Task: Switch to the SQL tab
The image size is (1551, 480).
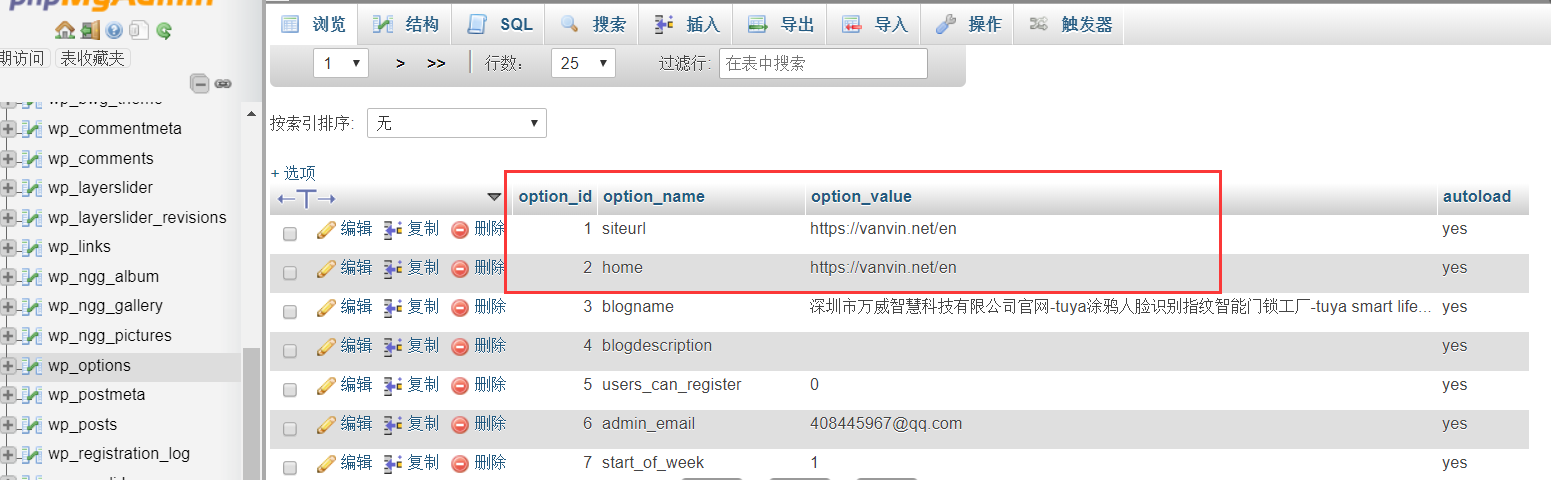Action: [502, 24]
